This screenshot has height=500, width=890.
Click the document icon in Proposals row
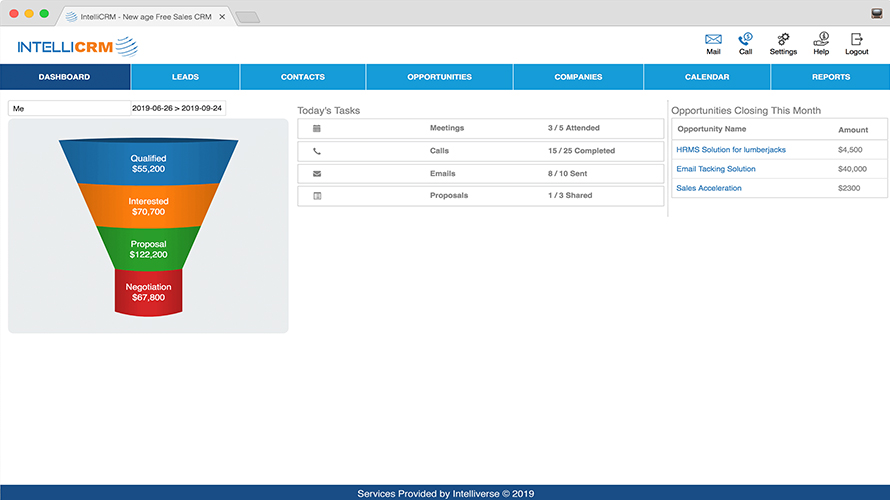pyautogui.click(x=317, y=196)
